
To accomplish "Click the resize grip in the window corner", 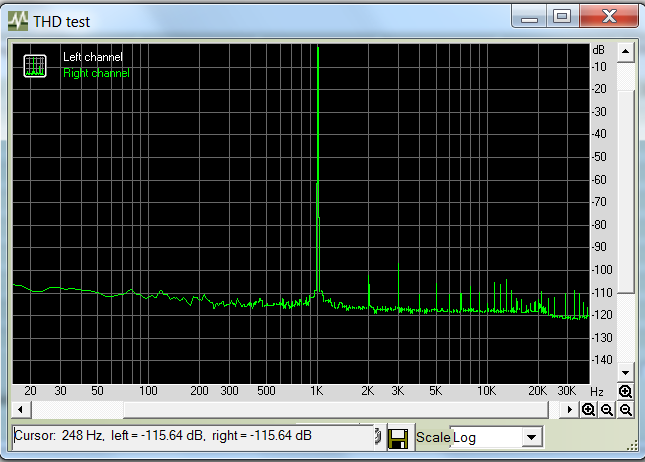I will tap(632, 446).
